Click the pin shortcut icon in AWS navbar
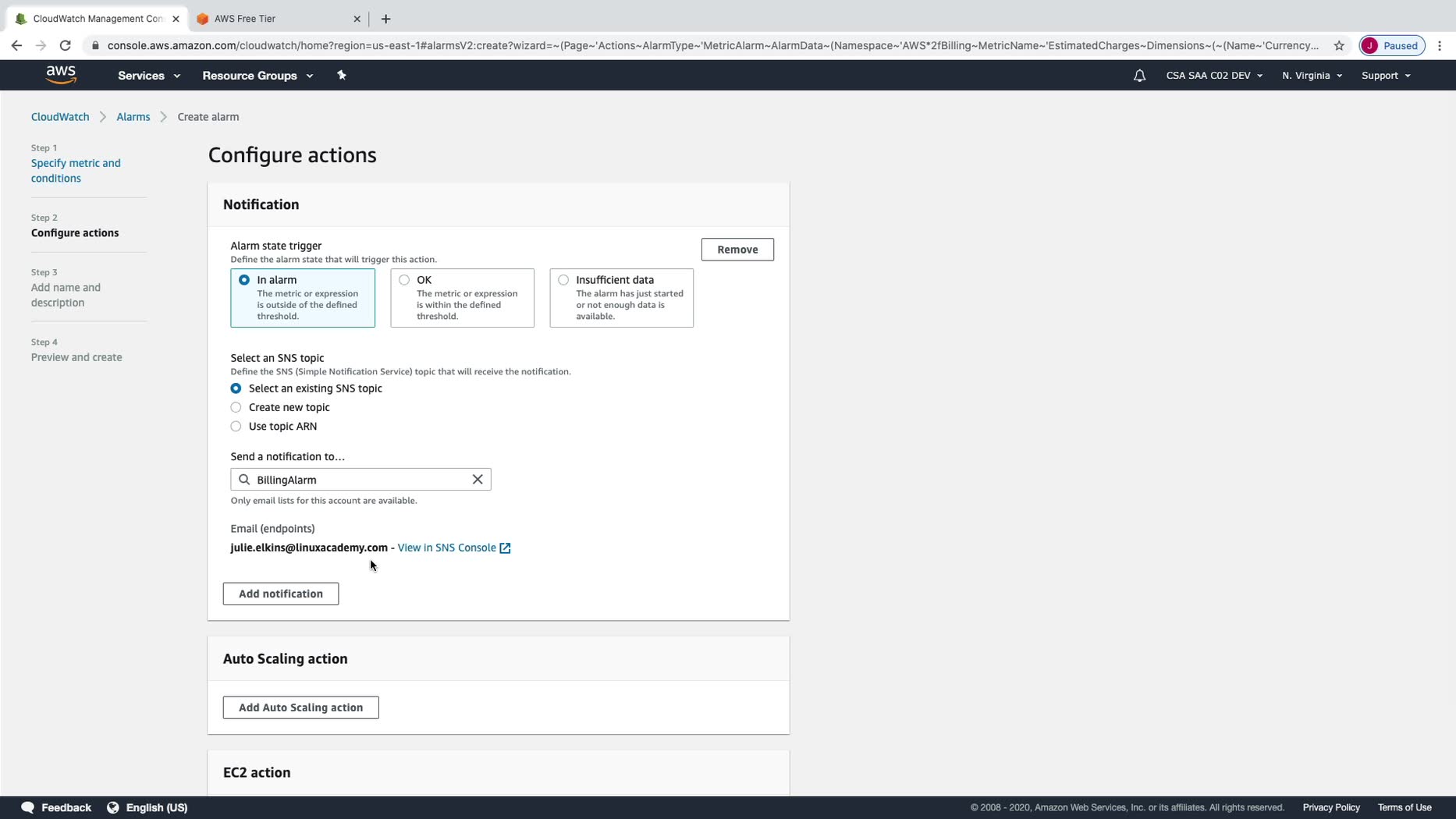Image resolution: width=1456 pixels, height=819 pixels. (341, 75)
